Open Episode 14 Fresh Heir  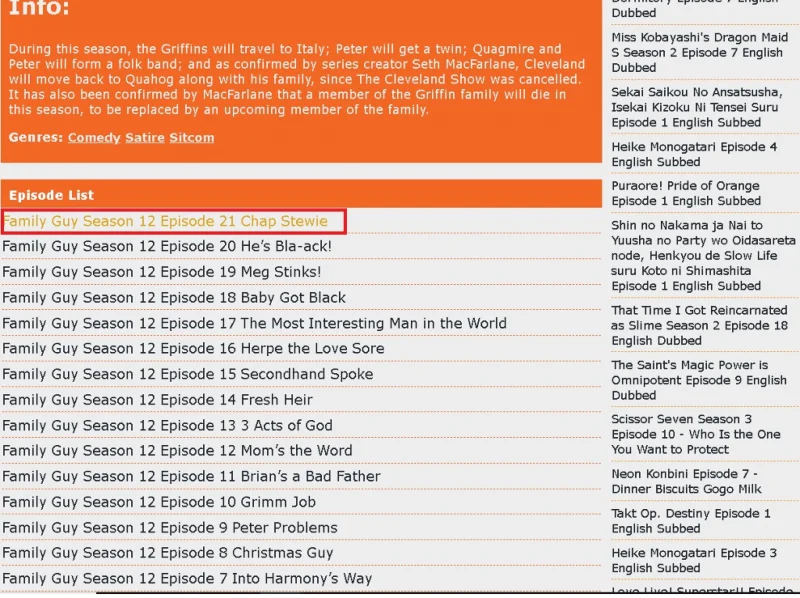click(157, 400)
